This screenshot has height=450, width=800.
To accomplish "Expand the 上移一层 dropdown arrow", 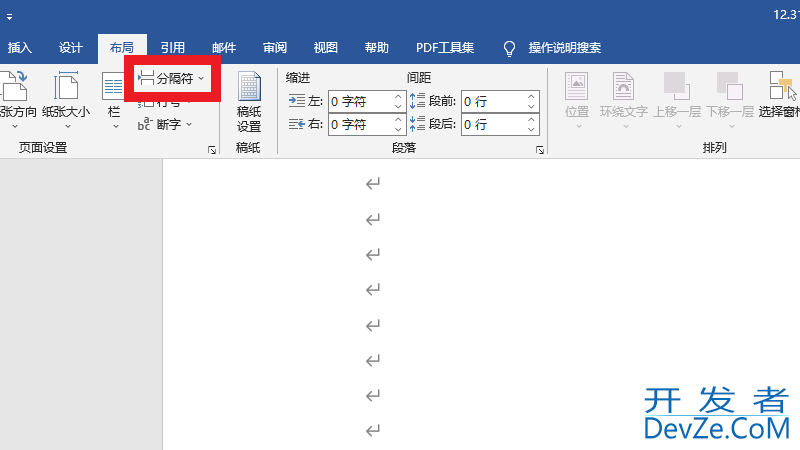I will pyautogui.click(x=679, y=126).
